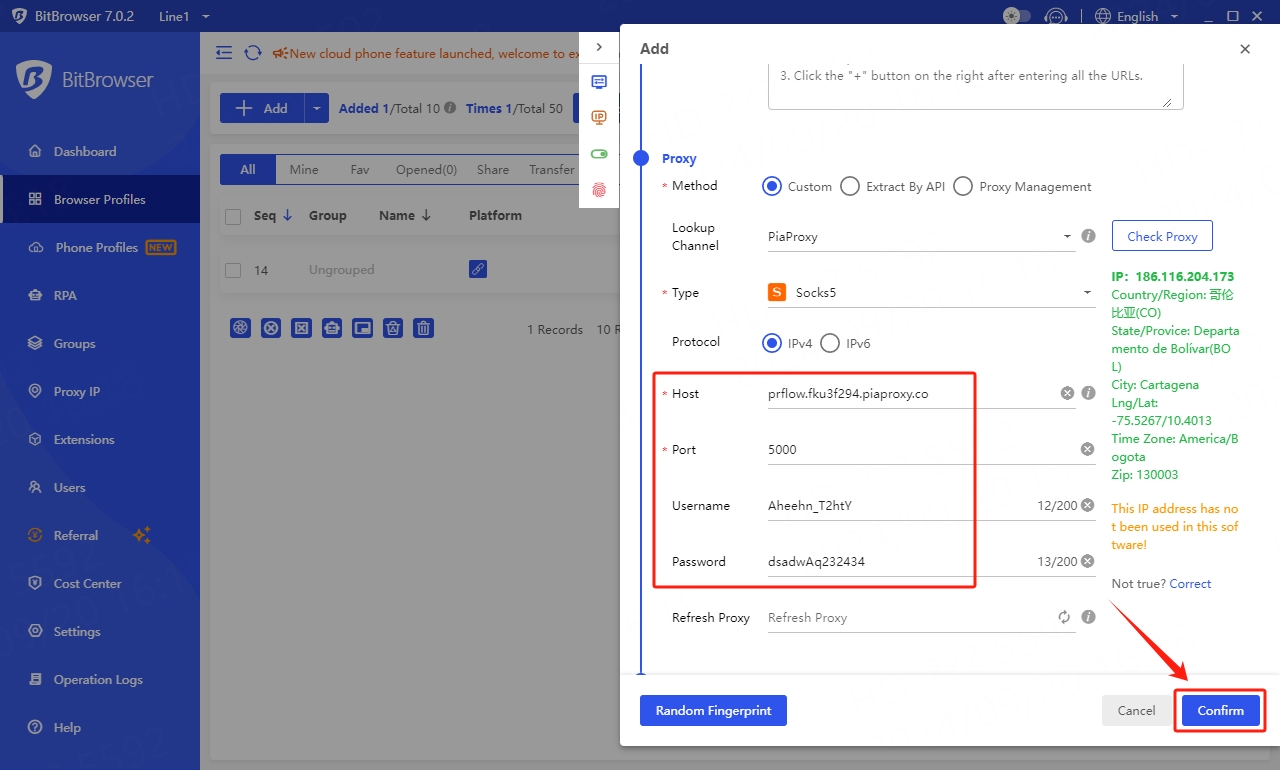Select the Extract By API method
The height and width of the screenshot is (770, 1280).
click(x=850, y=186)
